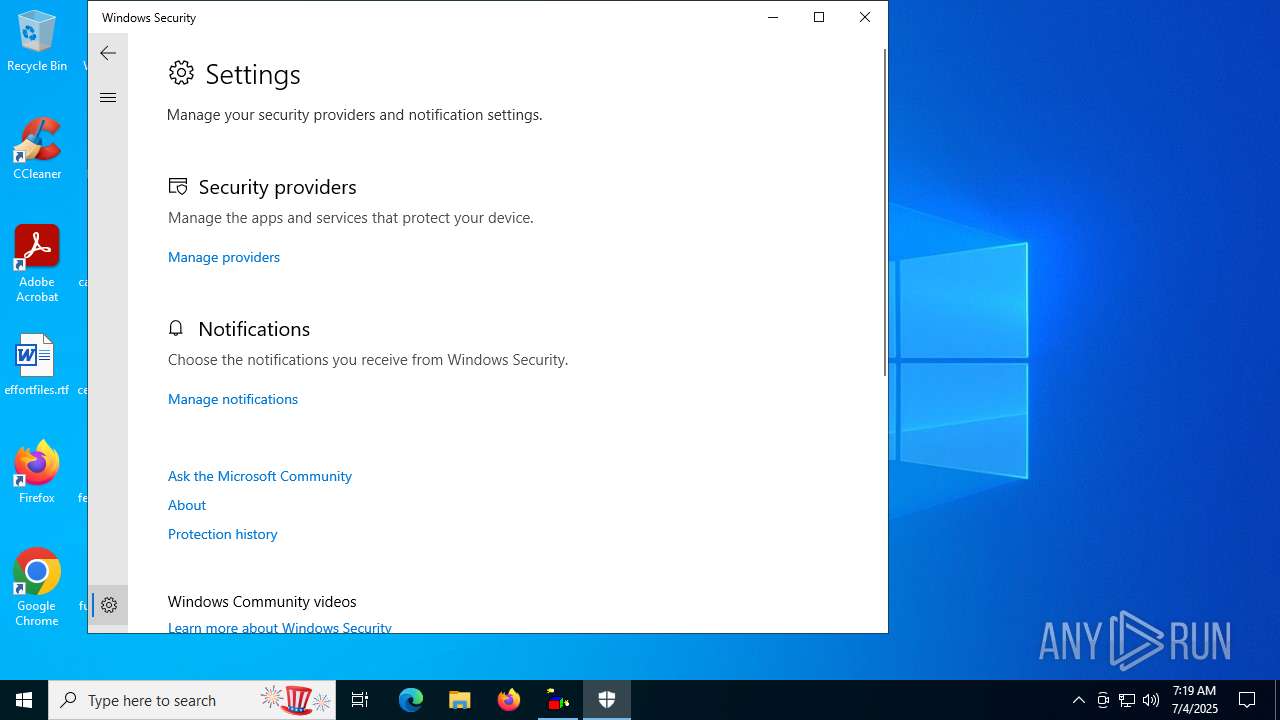Launch Firefox from the desktop

pos(37,472)
